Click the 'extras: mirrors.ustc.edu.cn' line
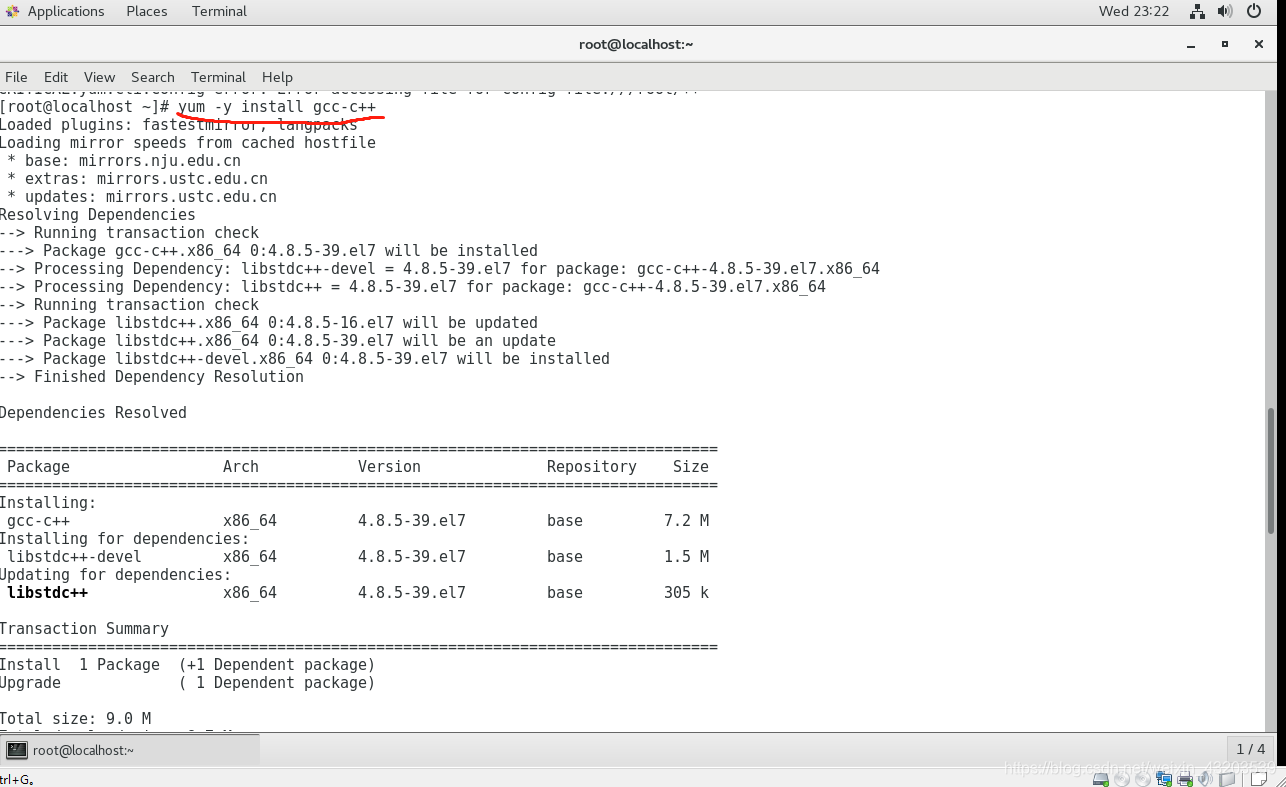Screen dimensions: 1286x787 tap(137, 178)
